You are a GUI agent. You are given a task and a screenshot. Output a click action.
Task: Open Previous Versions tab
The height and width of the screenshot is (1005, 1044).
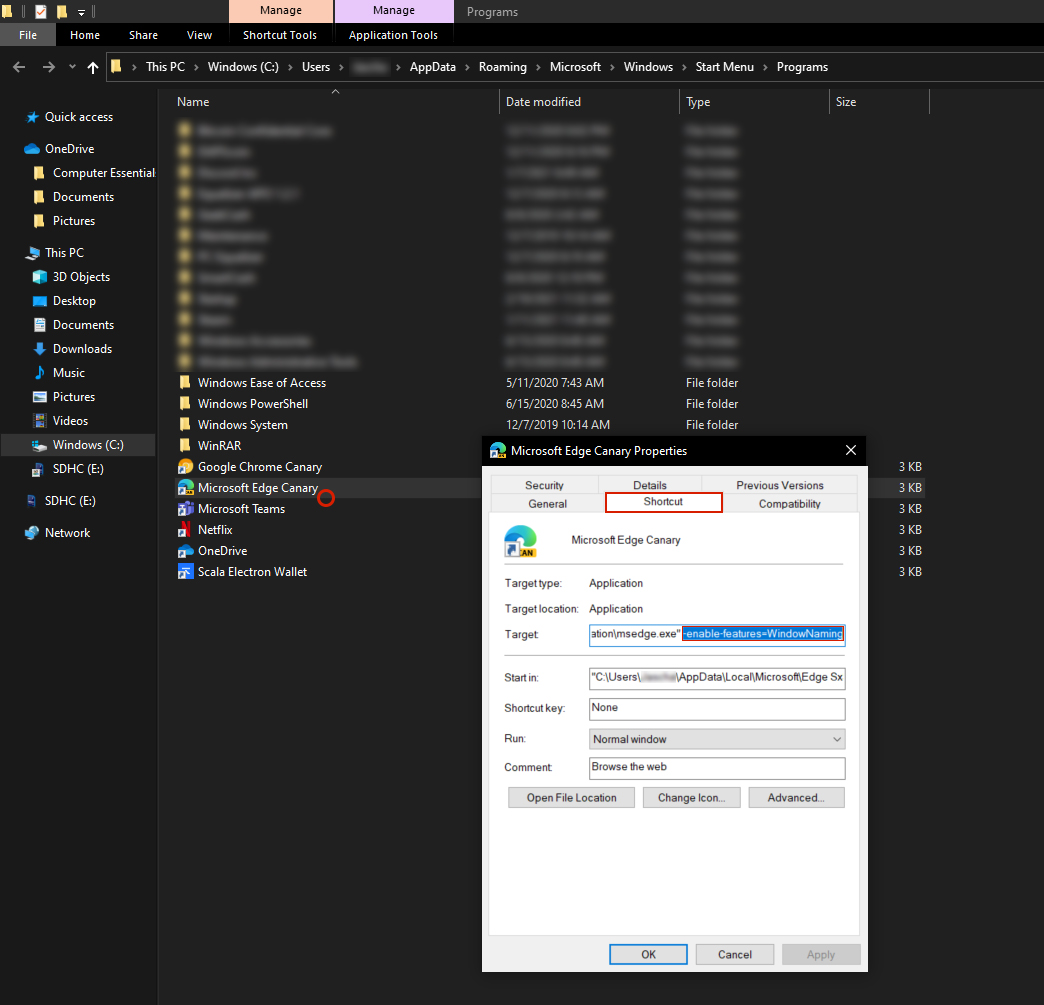pos(780,485)
